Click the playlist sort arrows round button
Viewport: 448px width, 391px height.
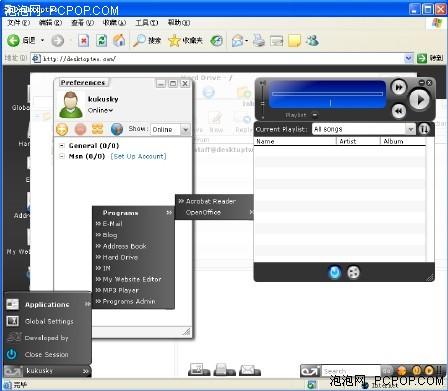click(x=424, y=129)
